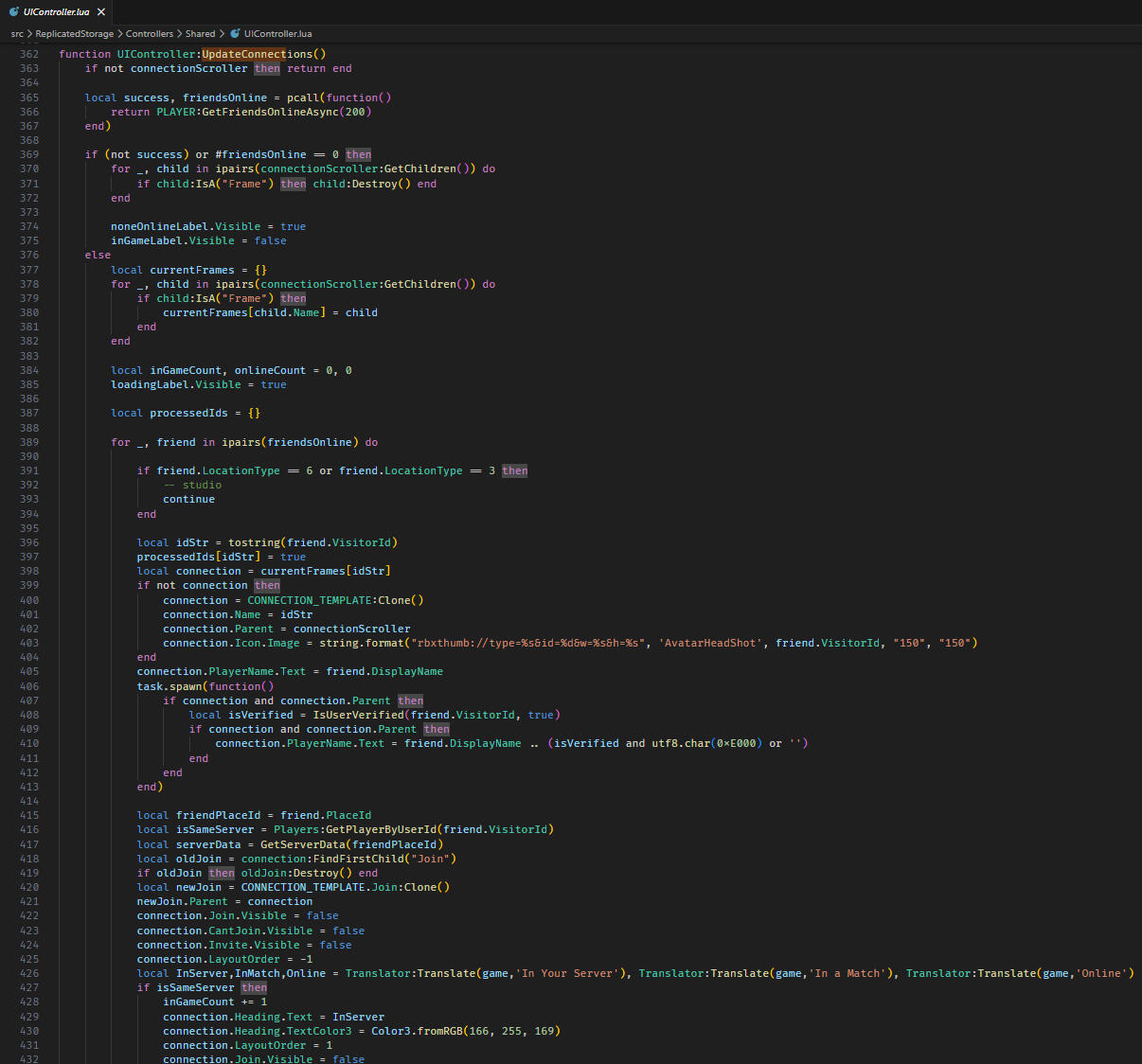Image resolution: width=1142 pixels, height=1064 pixels.
Task: Click the Lua icon in the breadcrumb bar
Action: point(235,34)
